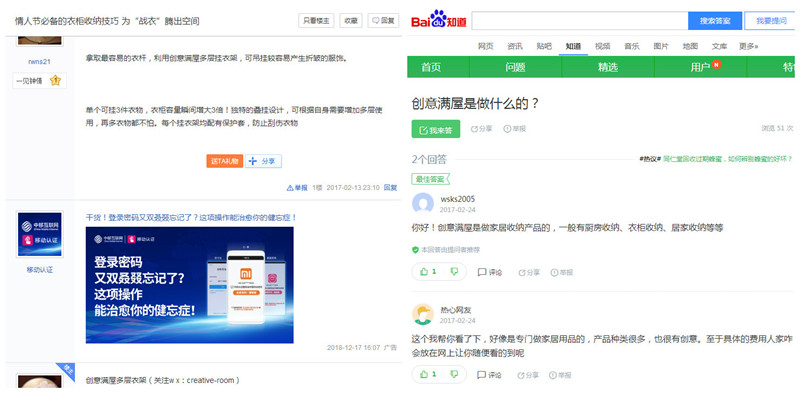This screenshot has width=800, height=393.
Task: Report the wsks2005 answer
Action: pyautogui.click(x=562, y=273)
